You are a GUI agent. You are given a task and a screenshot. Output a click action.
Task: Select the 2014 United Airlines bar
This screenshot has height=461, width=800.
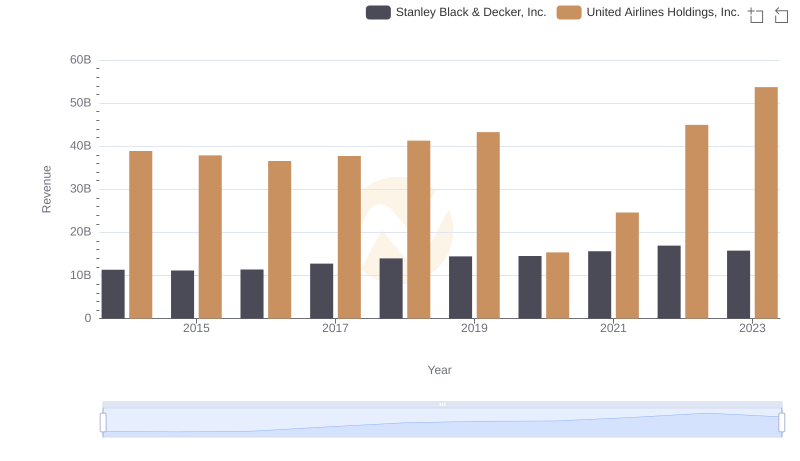(x=141, y=235)
